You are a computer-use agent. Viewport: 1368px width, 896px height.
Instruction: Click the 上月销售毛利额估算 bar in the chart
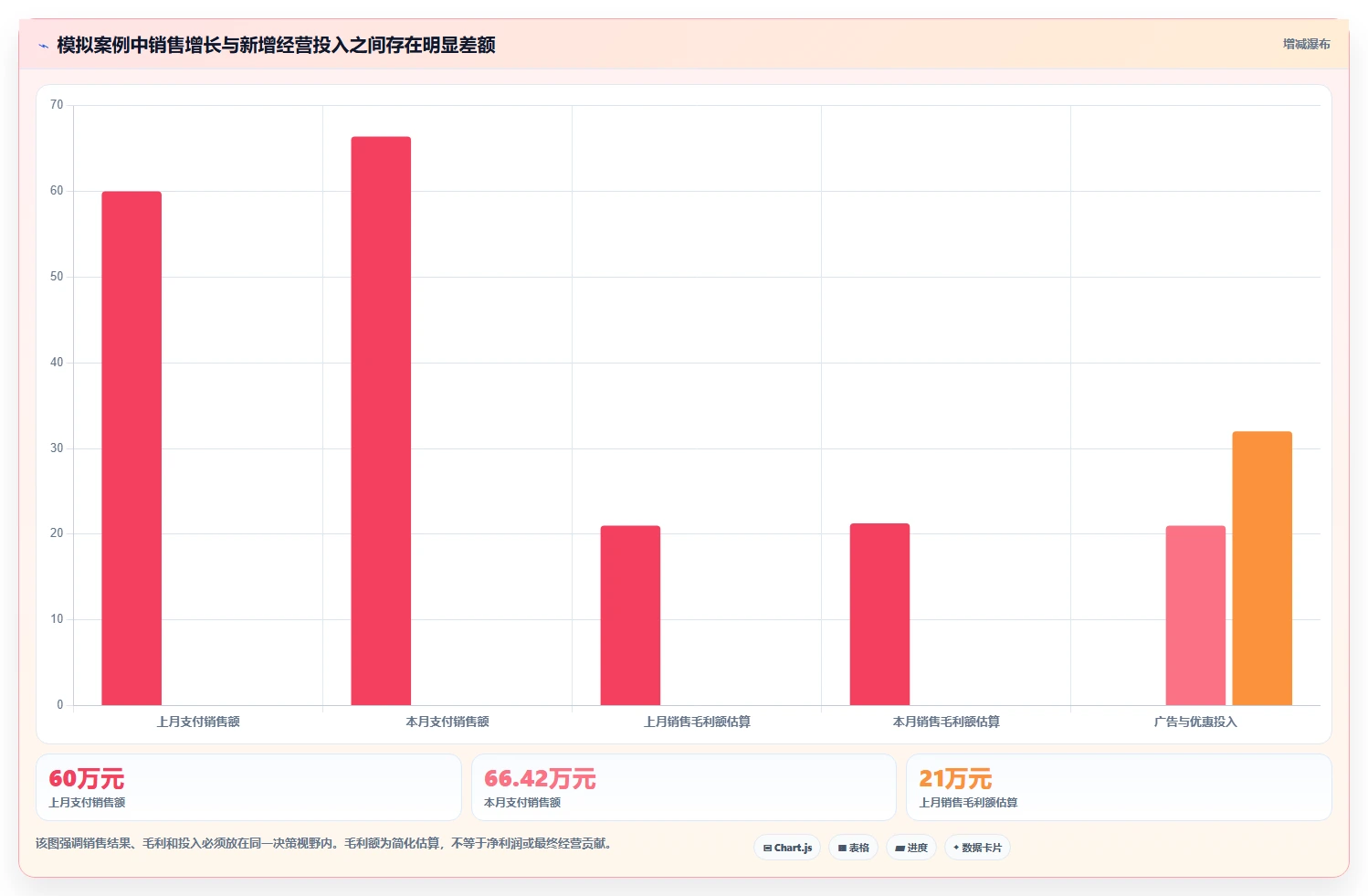pos(630,616)
